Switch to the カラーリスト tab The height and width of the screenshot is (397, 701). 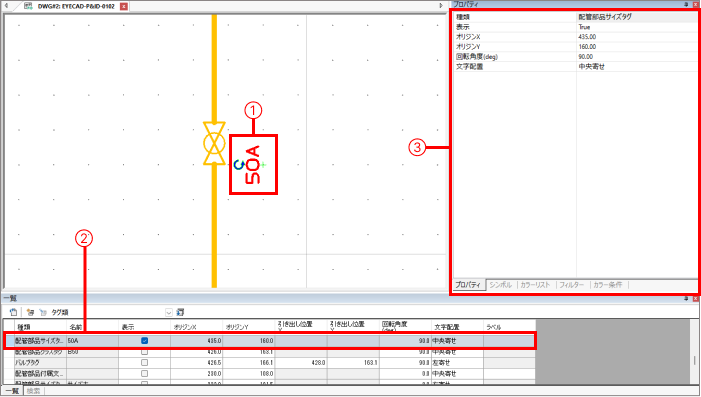click(535, 285)
